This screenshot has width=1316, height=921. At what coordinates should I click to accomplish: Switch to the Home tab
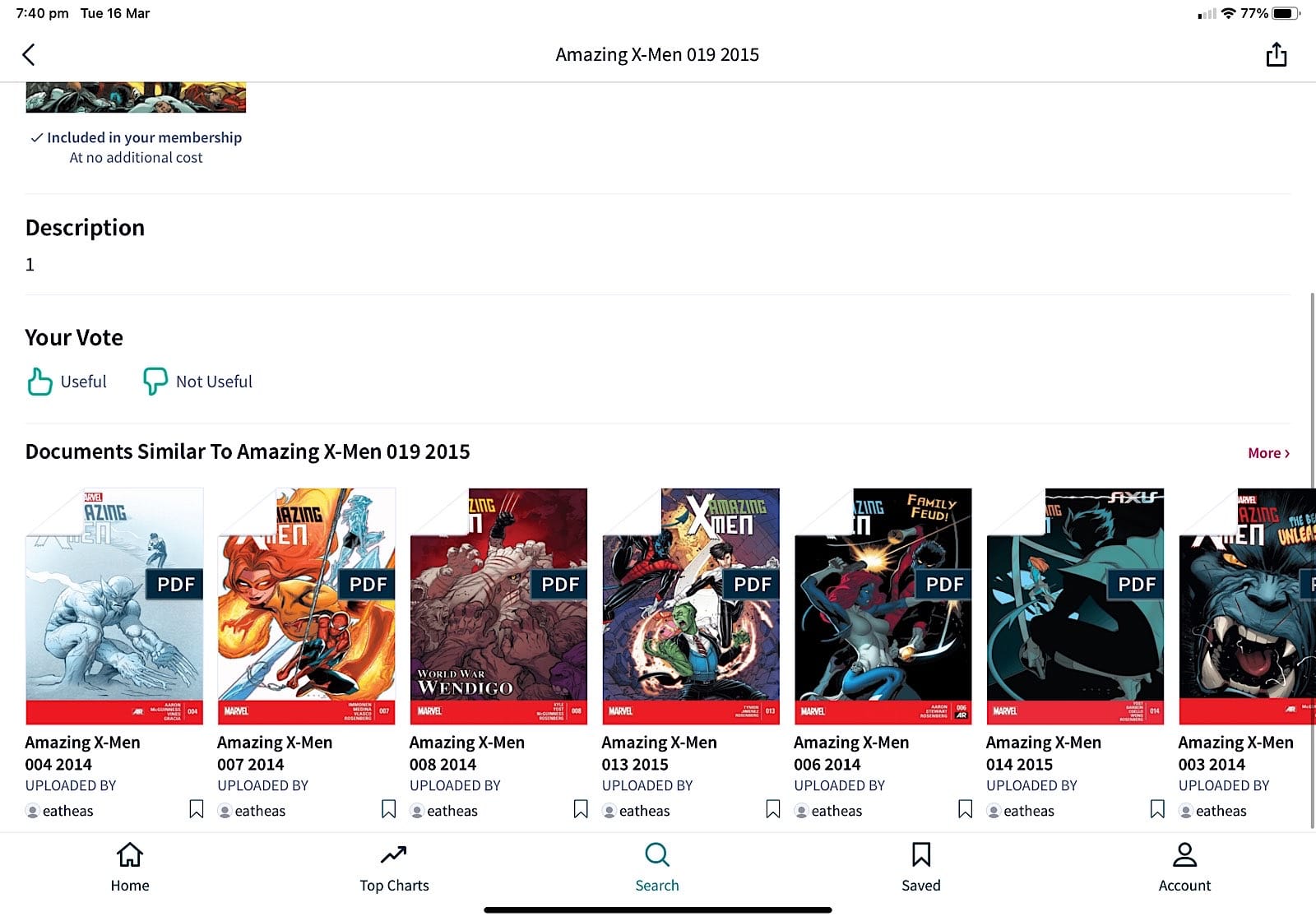pyautogui.click(x=130, y=868)
